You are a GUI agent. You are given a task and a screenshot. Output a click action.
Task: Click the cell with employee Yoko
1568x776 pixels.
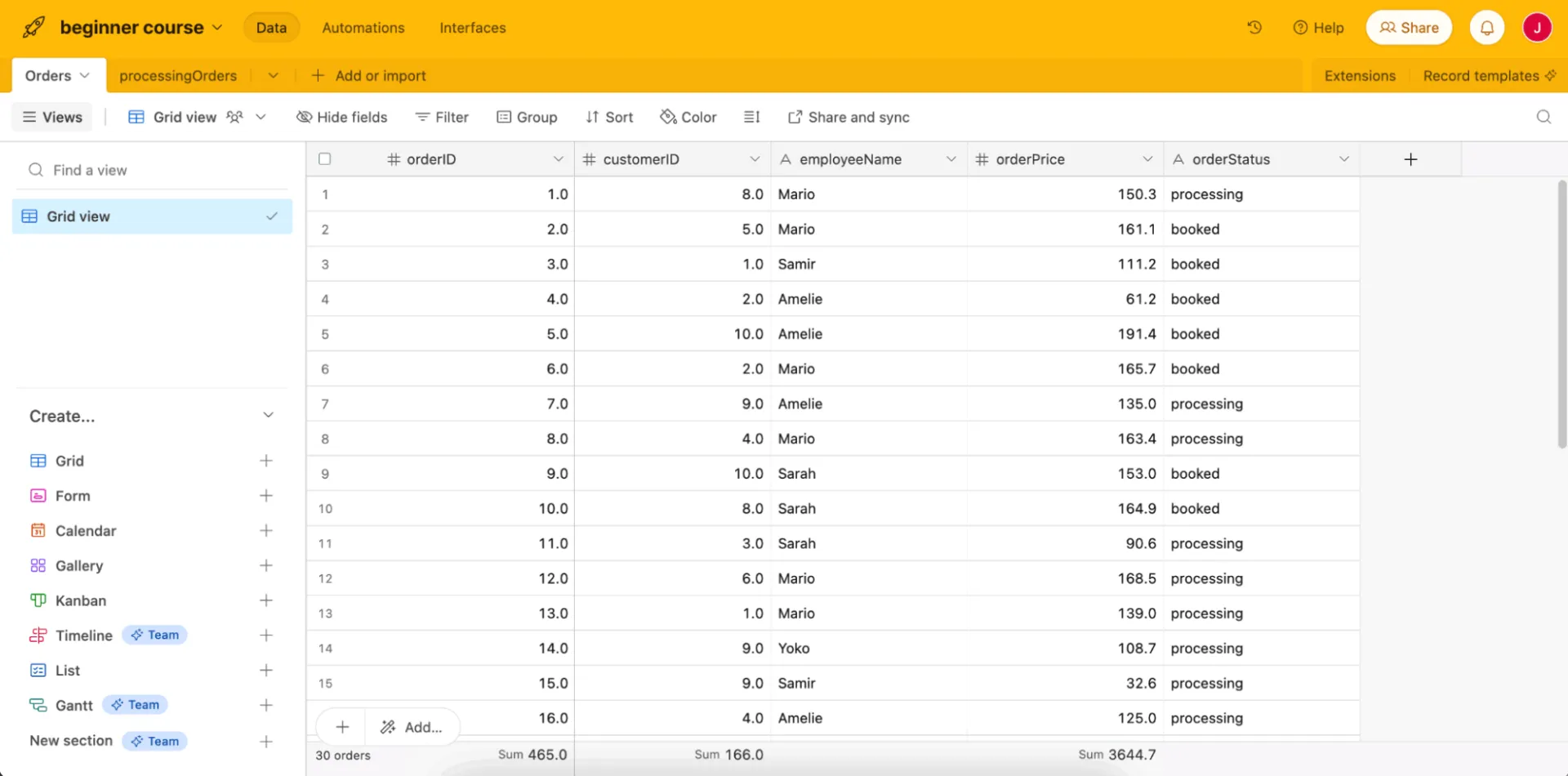click(869, 649)
